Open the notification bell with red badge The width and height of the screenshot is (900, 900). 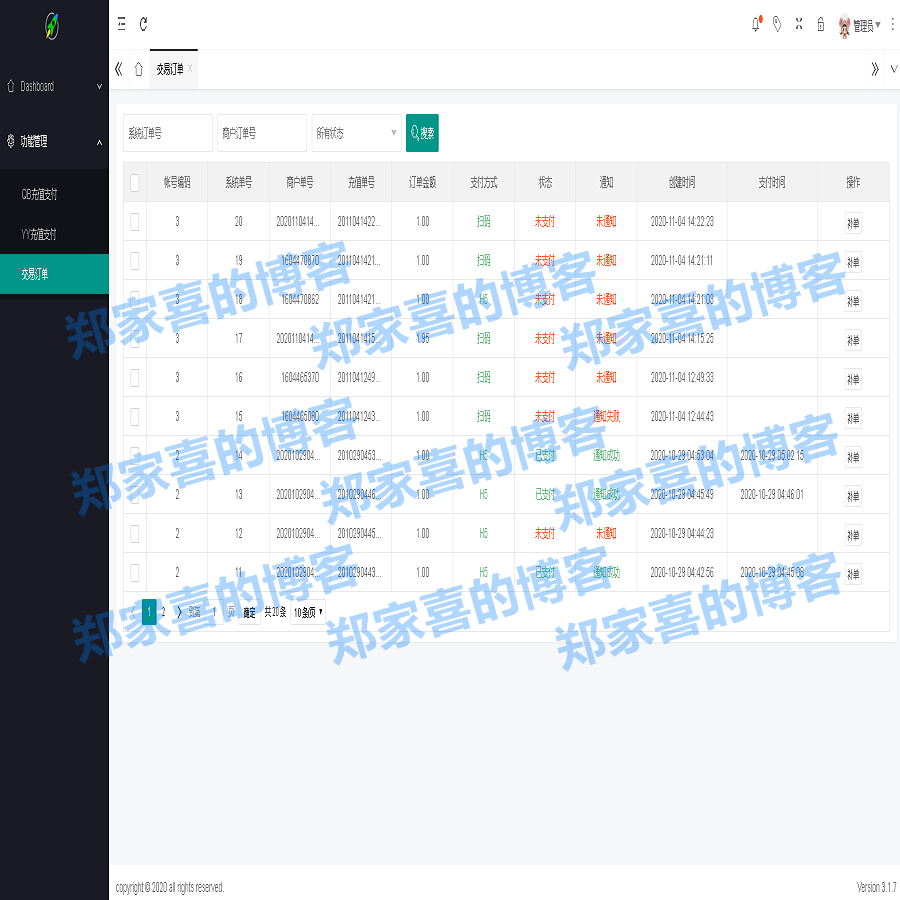[x=755, y=25]
